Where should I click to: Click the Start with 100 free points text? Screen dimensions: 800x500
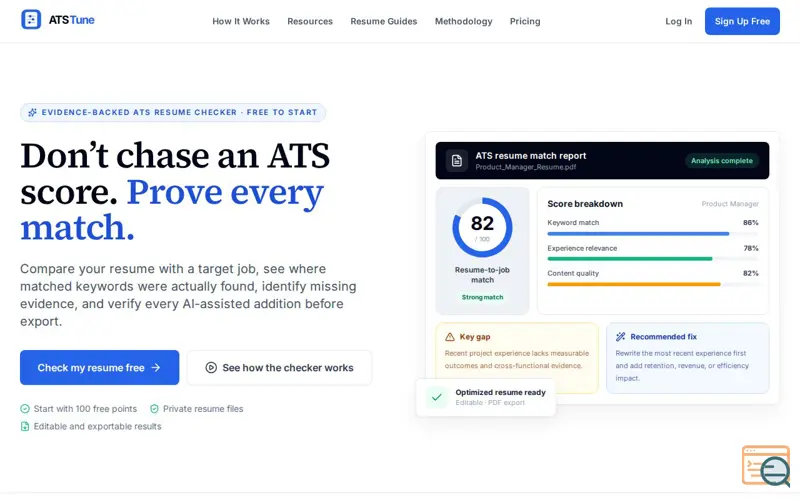(x=85, y=409)
